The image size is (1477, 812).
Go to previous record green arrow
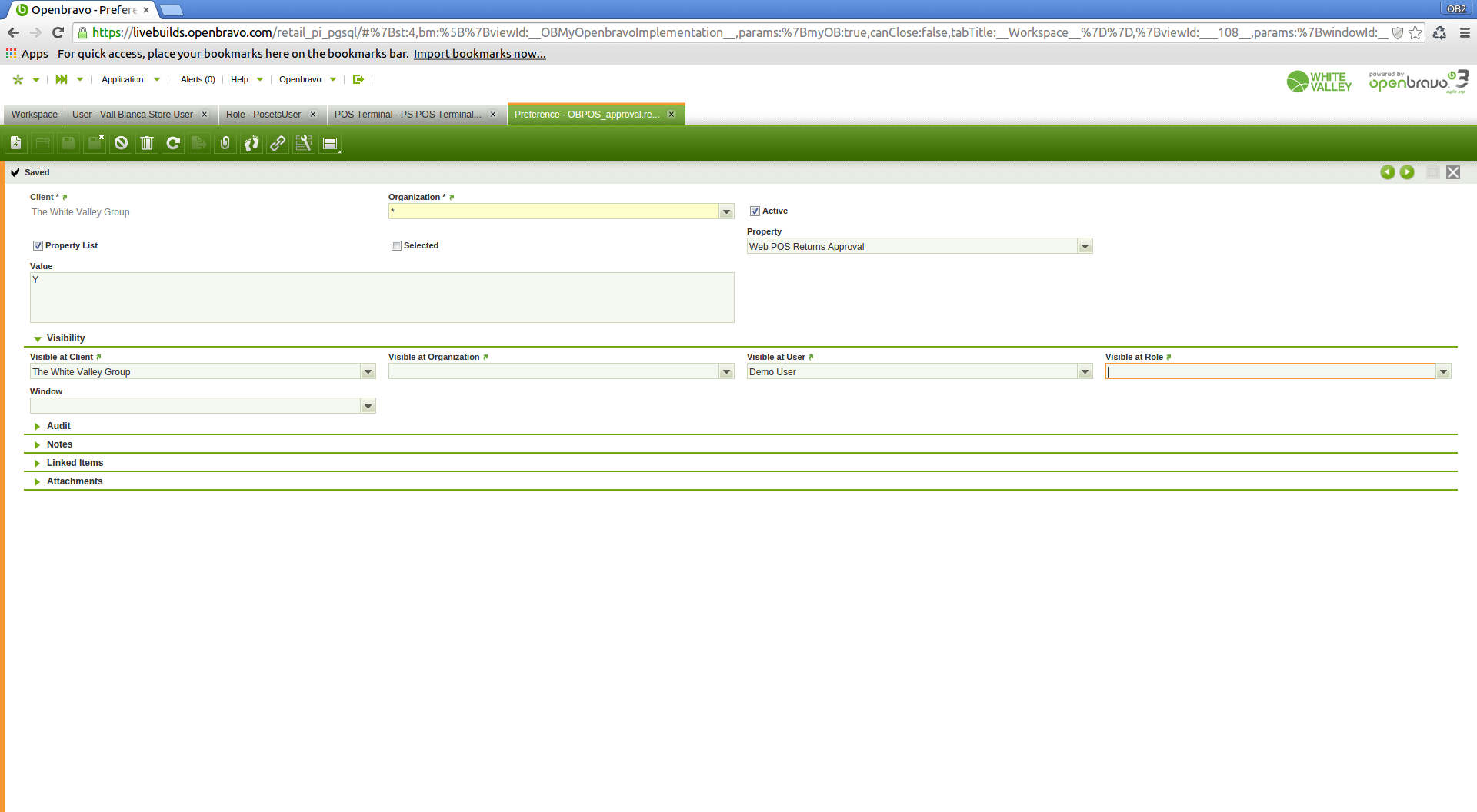point(1387,172)
